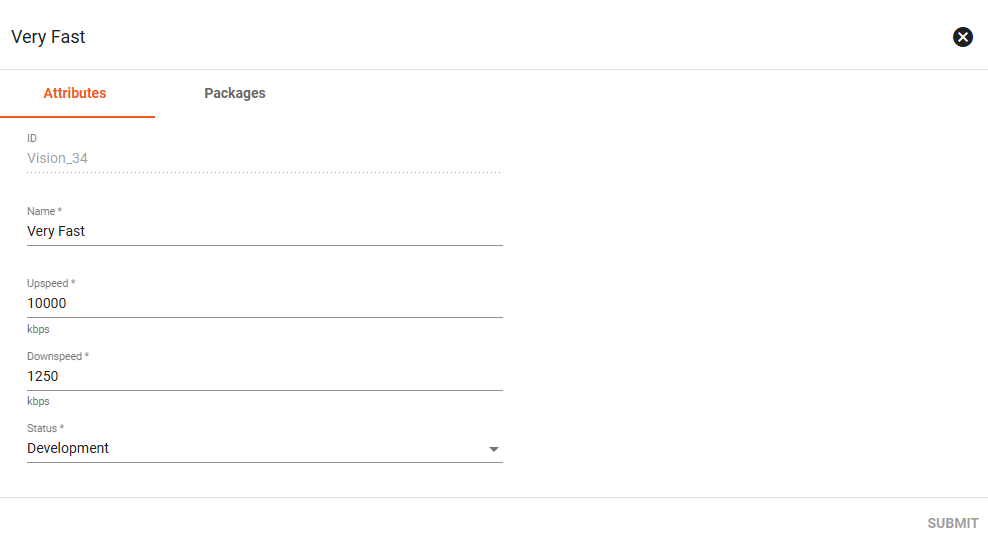Expand Status options via the arrow icon
Image resolution: width=988 pixels, height=538 pixels.
click(x=494, y=449)
